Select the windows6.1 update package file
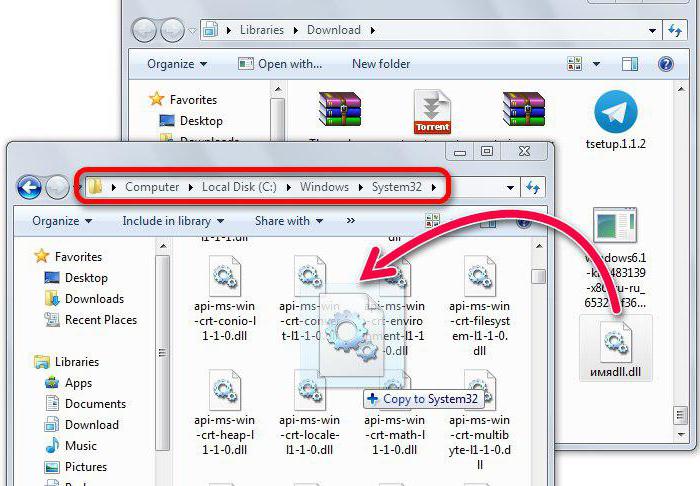The width and height of the screenshot is (700, 486). tap(616, 258)
